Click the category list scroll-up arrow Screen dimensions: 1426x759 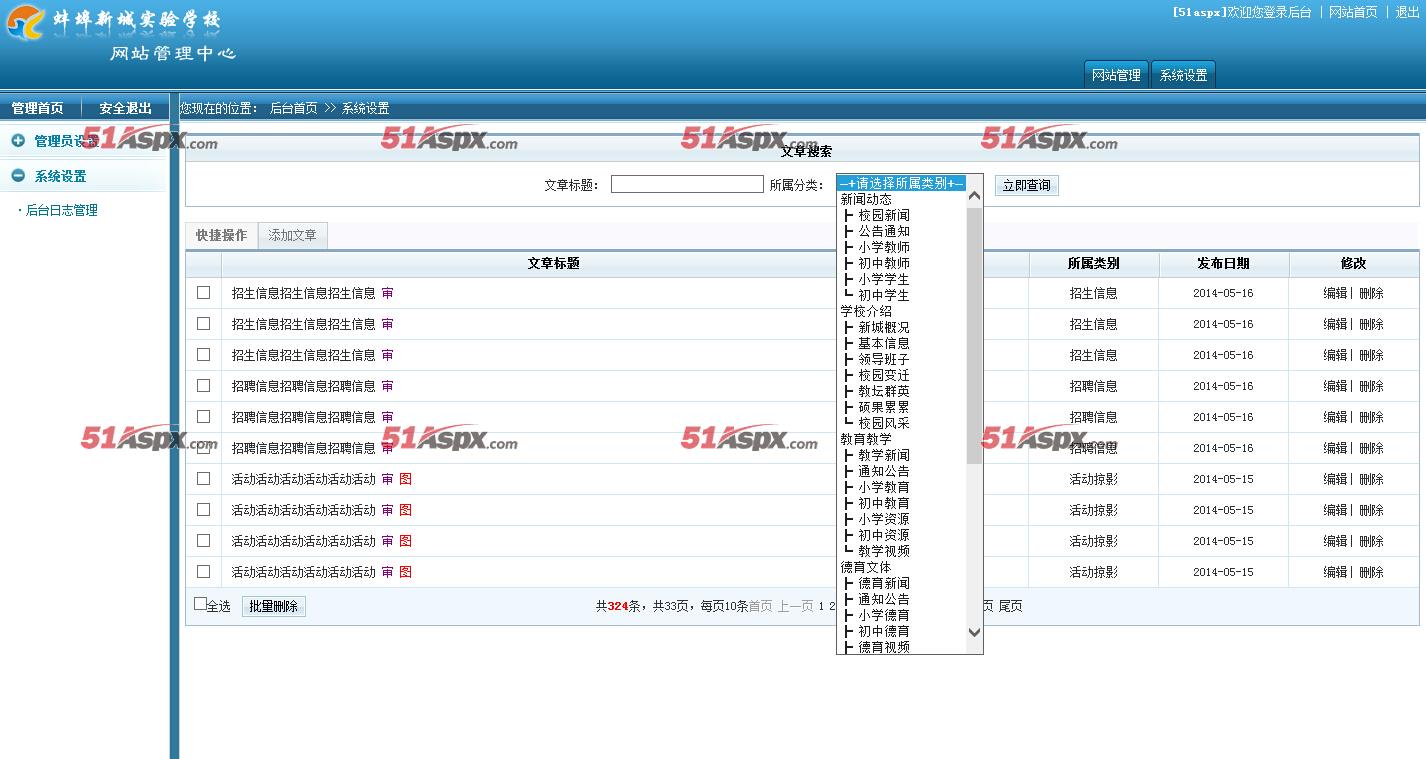975,197
